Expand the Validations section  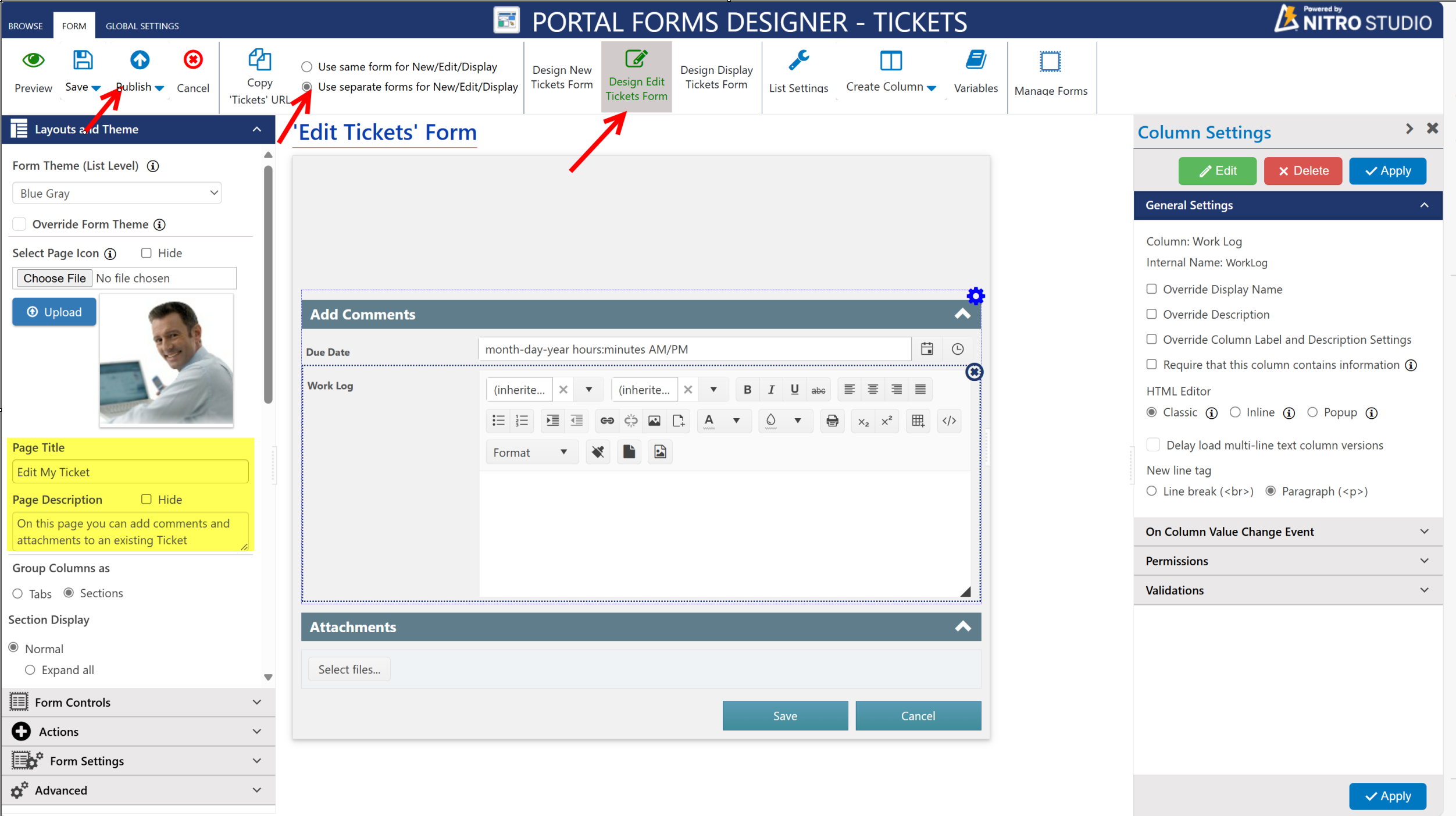1290,589
